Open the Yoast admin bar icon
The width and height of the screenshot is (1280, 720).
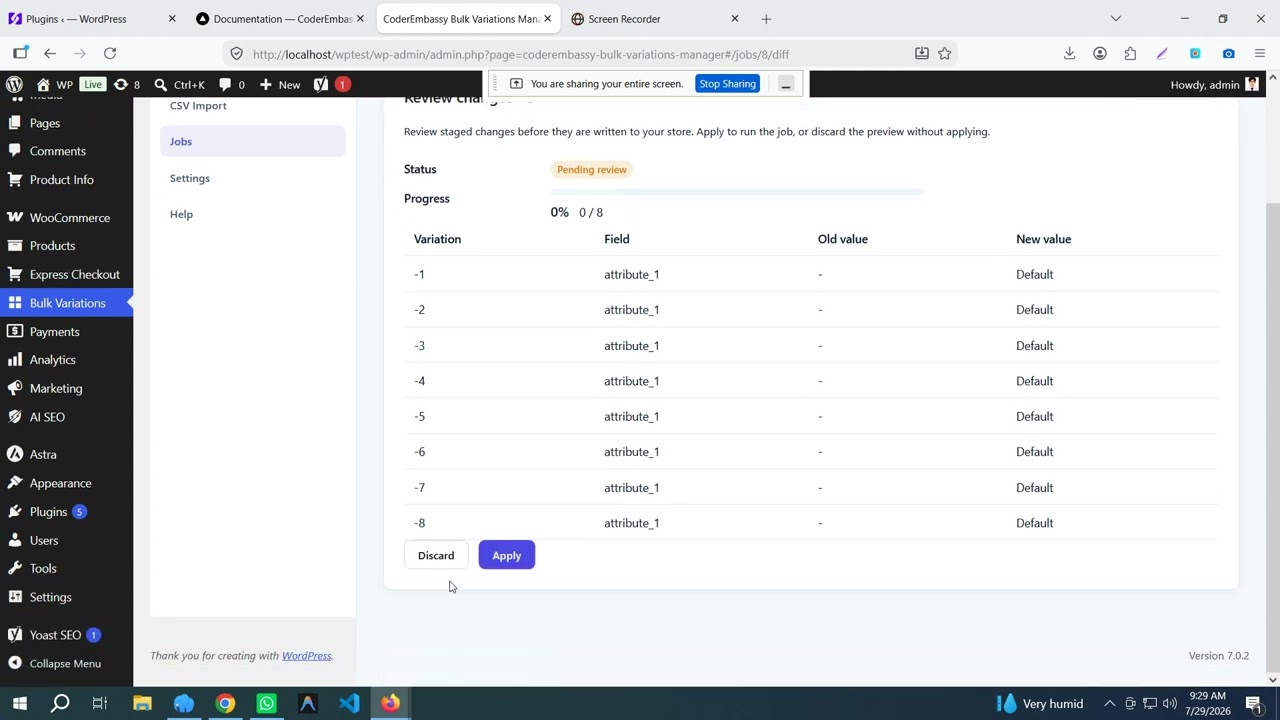pyautogui.click(x=332, y=85)
